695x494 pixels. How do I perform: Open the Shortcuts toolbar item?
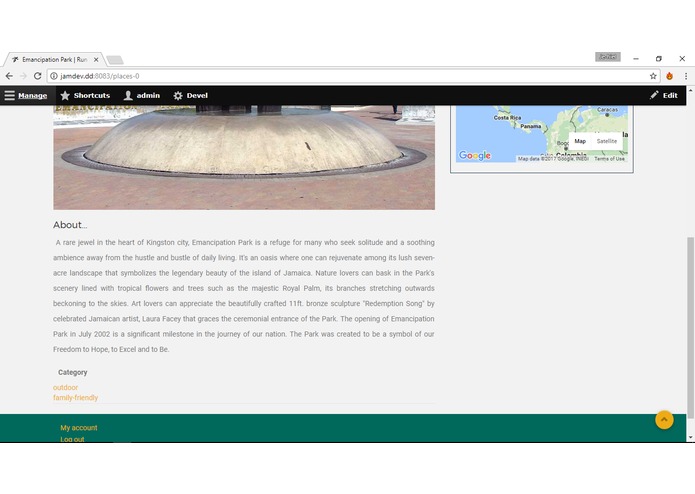pyautogui.click(x=85, y=96)
